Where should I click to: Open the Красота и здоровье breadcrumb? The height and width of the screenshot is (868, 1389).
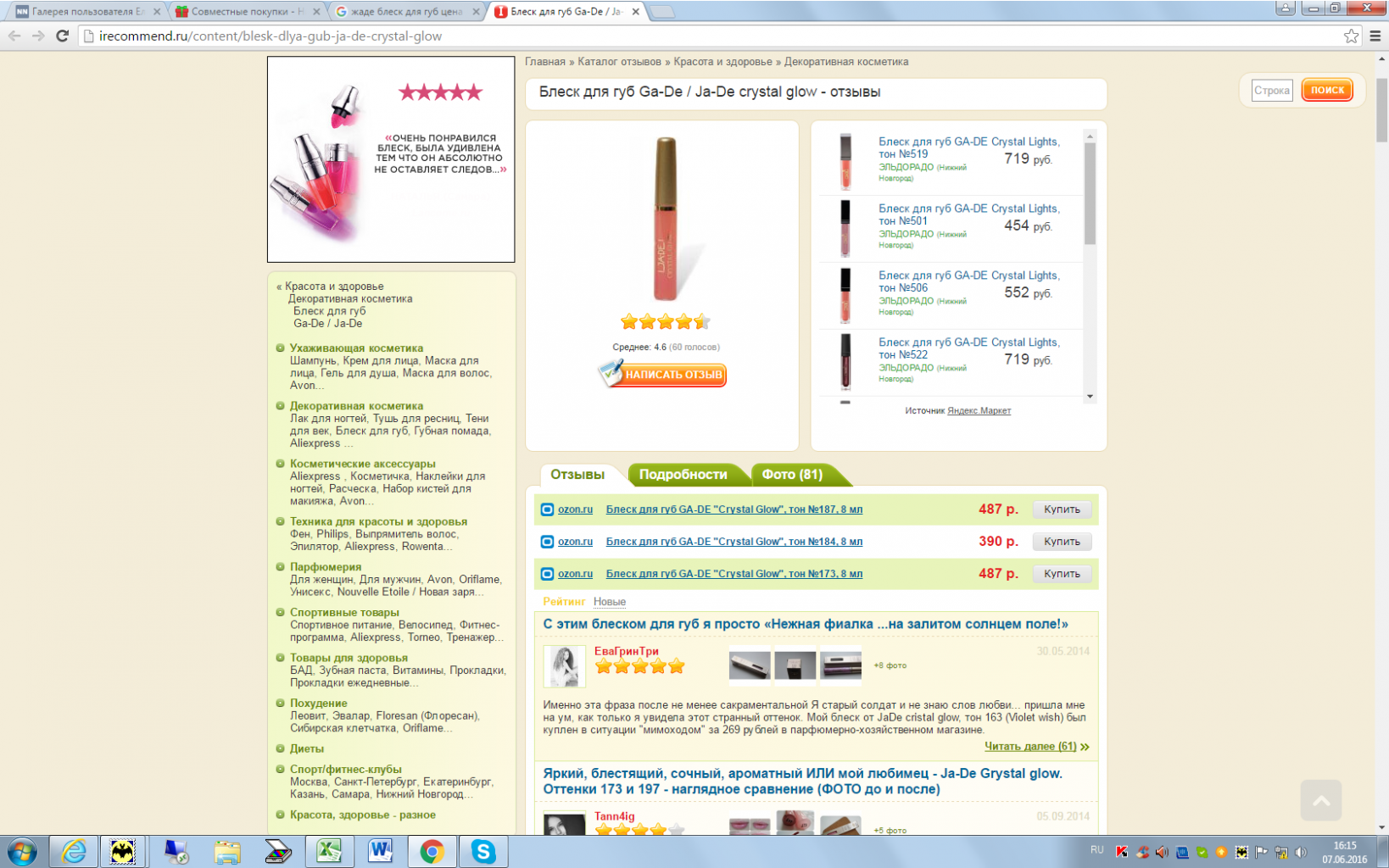(722, 62)
